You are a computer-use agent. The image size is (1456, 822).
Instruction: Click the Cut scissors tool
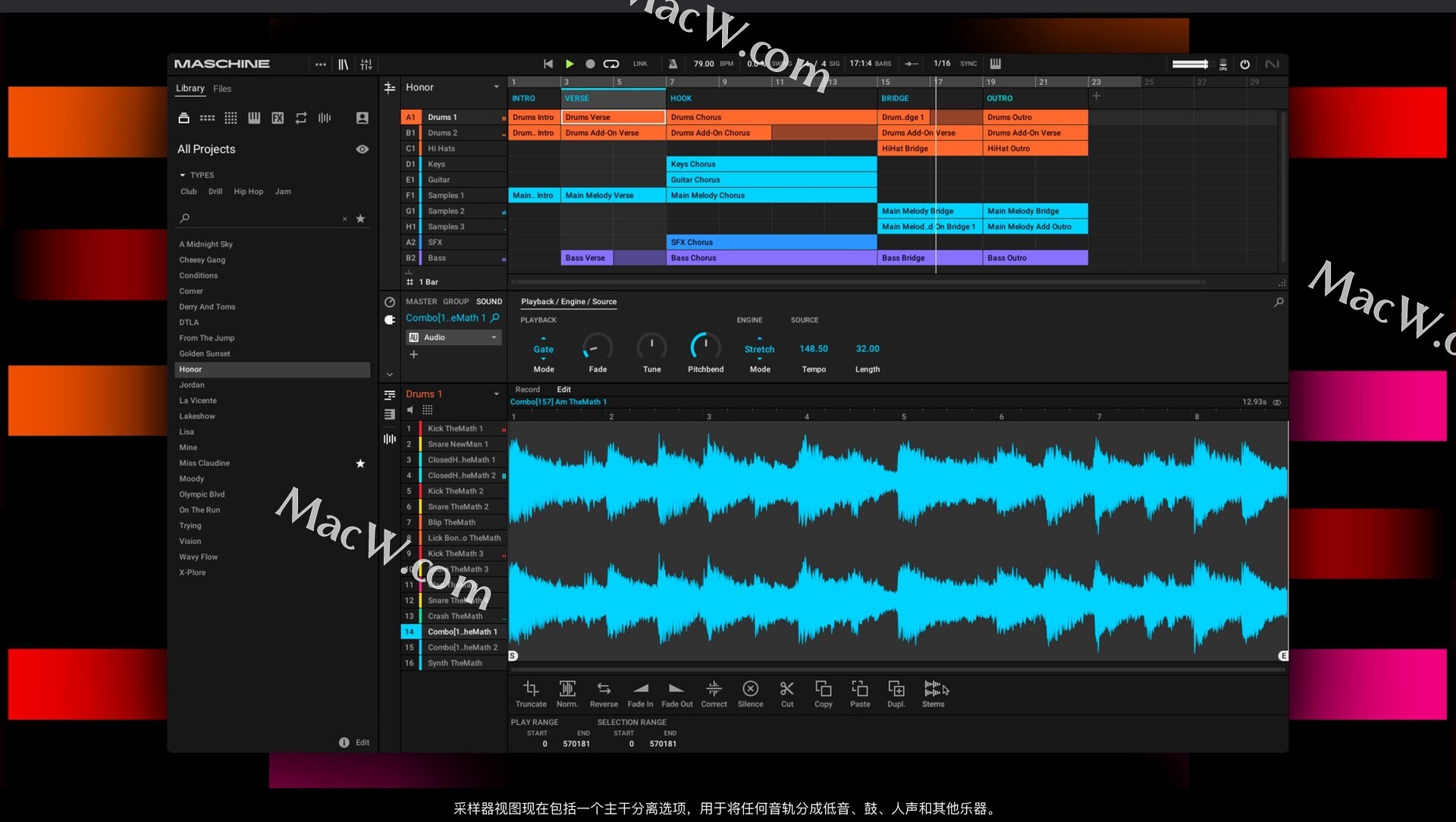[787, 693]
